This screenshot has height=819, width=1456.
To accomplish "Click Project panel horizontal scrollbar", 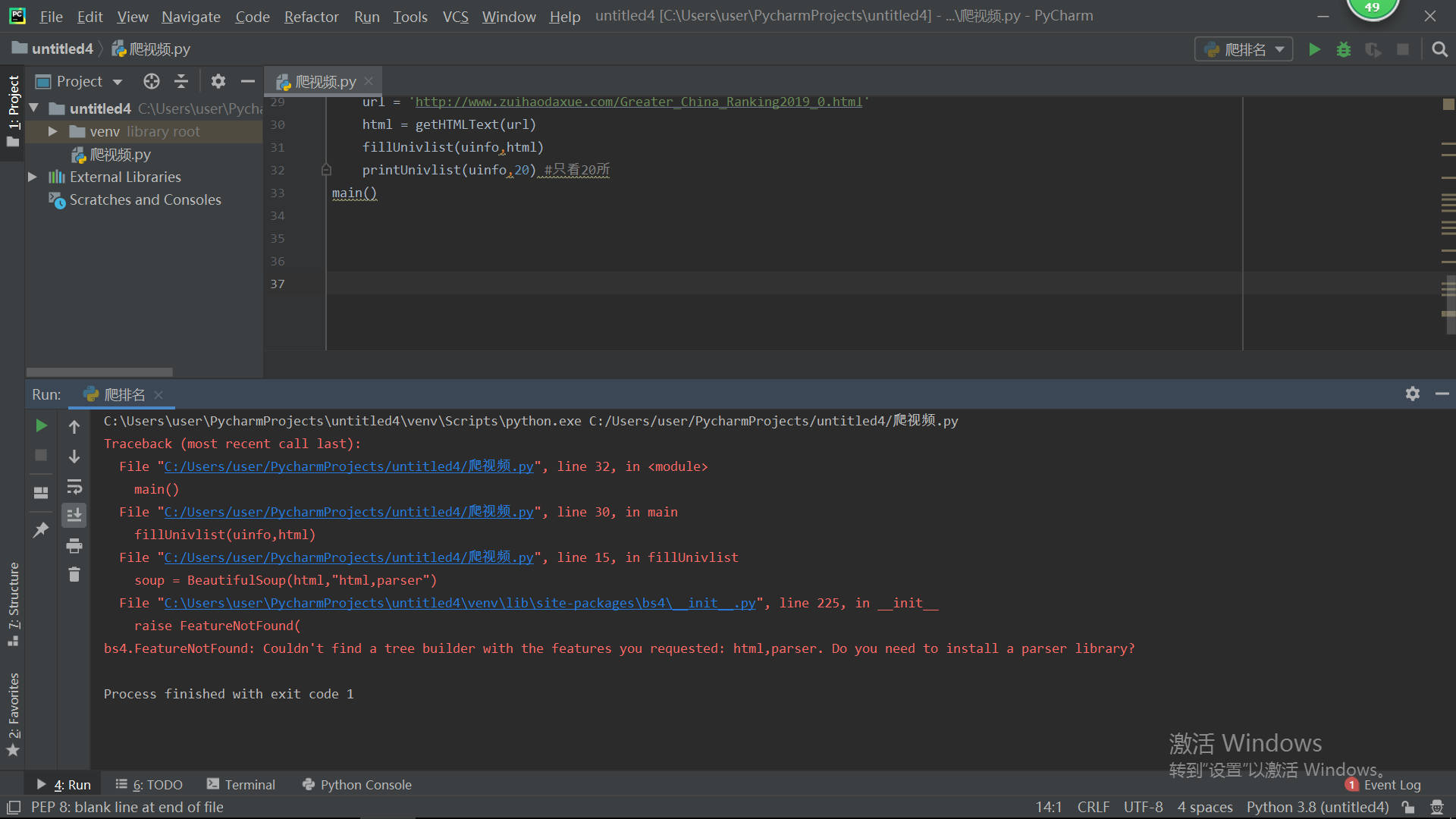I will click(x=99, y=372).
